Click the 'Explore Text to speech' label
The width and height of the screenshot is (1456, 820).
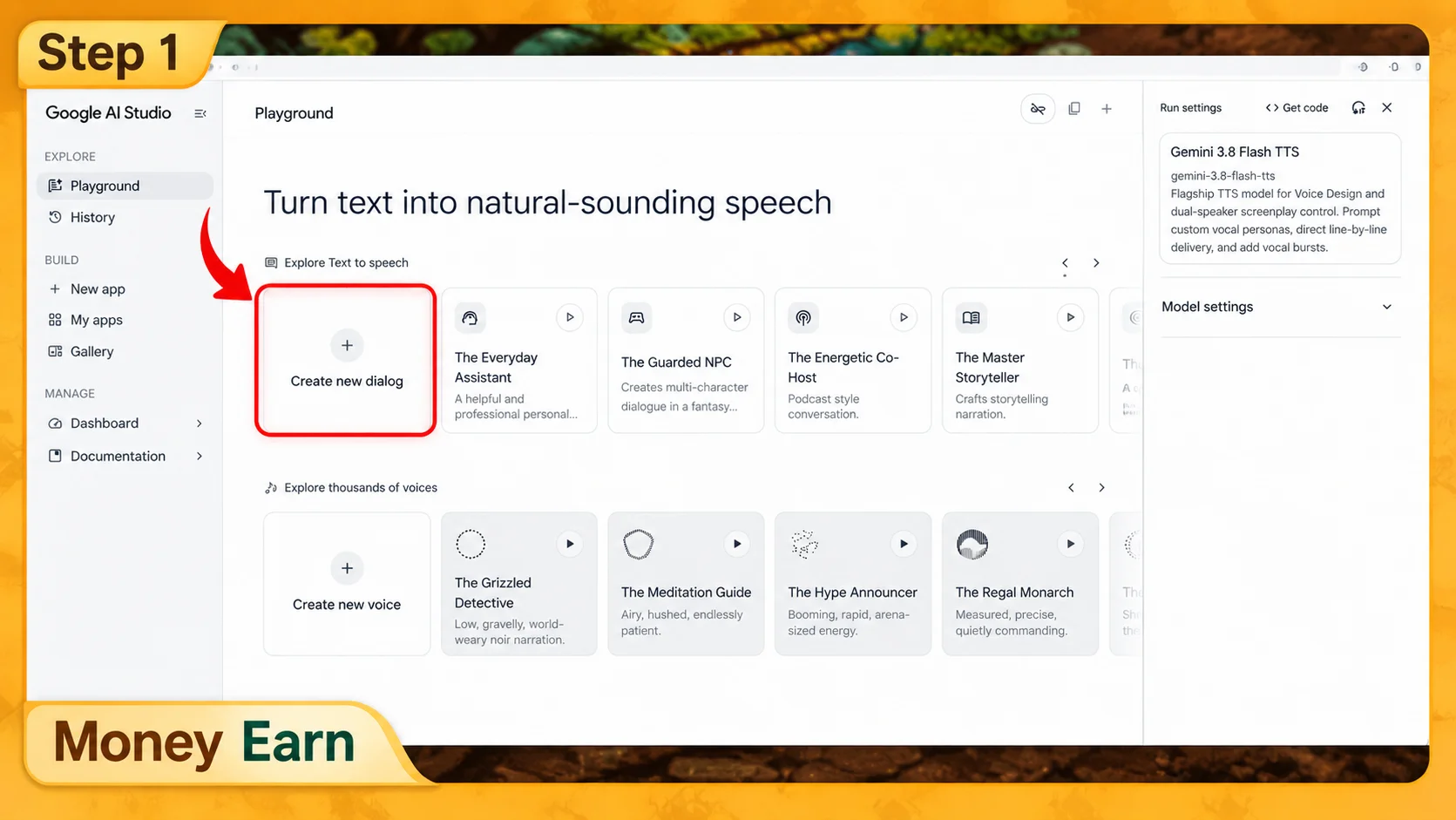coord(346,263)
